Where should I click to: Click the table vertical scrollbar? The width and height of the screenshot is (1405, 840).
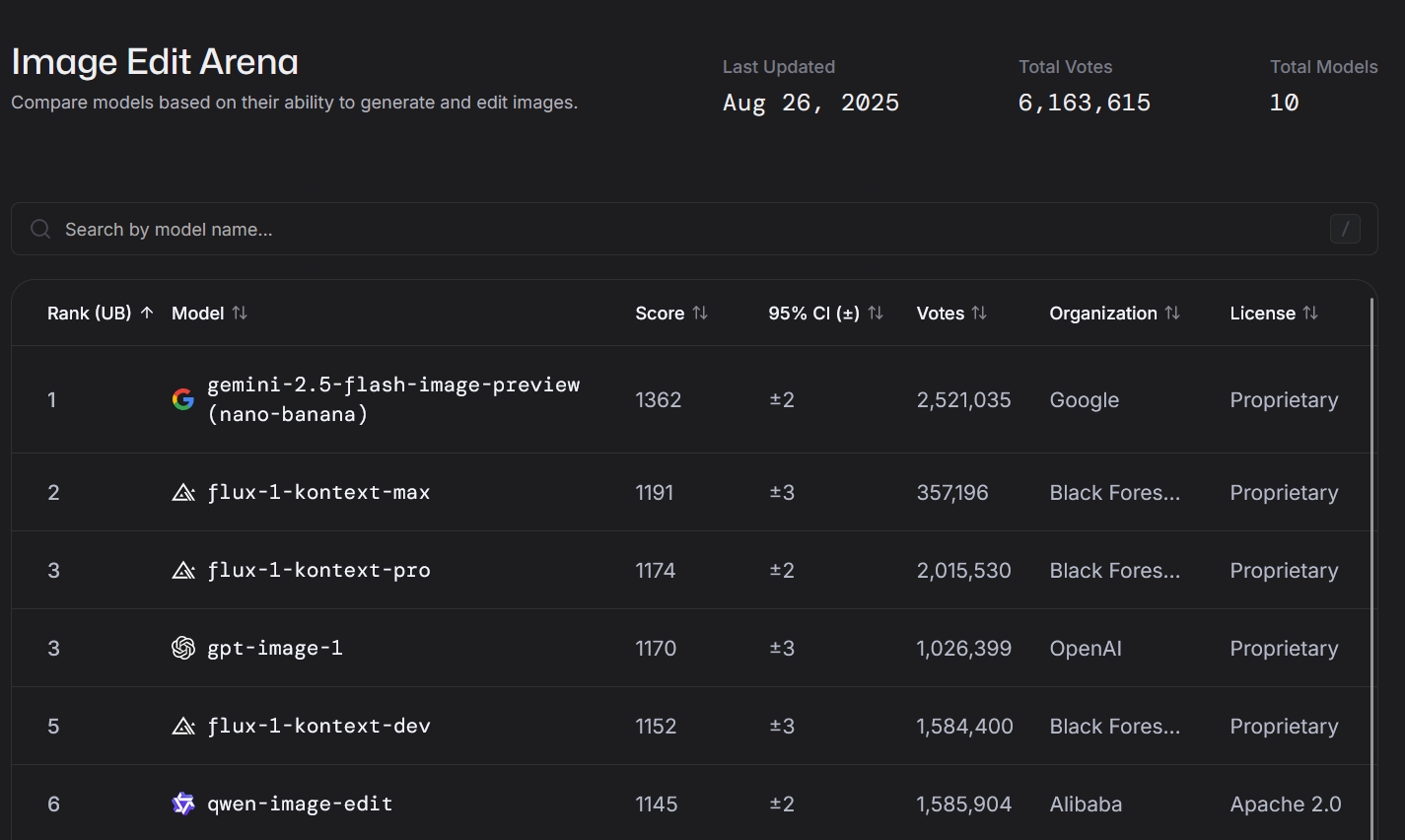click(x=1372, y=569)
